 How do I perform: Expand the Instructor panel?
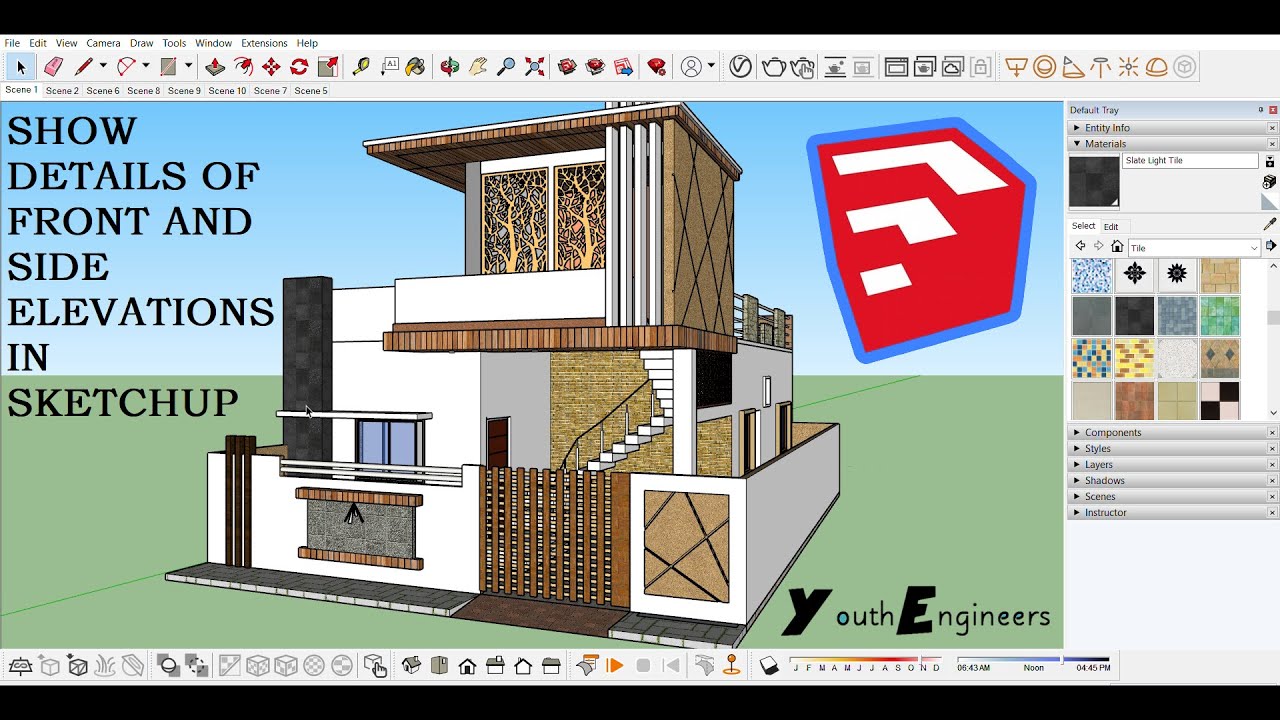click(x=1172, y=512)
